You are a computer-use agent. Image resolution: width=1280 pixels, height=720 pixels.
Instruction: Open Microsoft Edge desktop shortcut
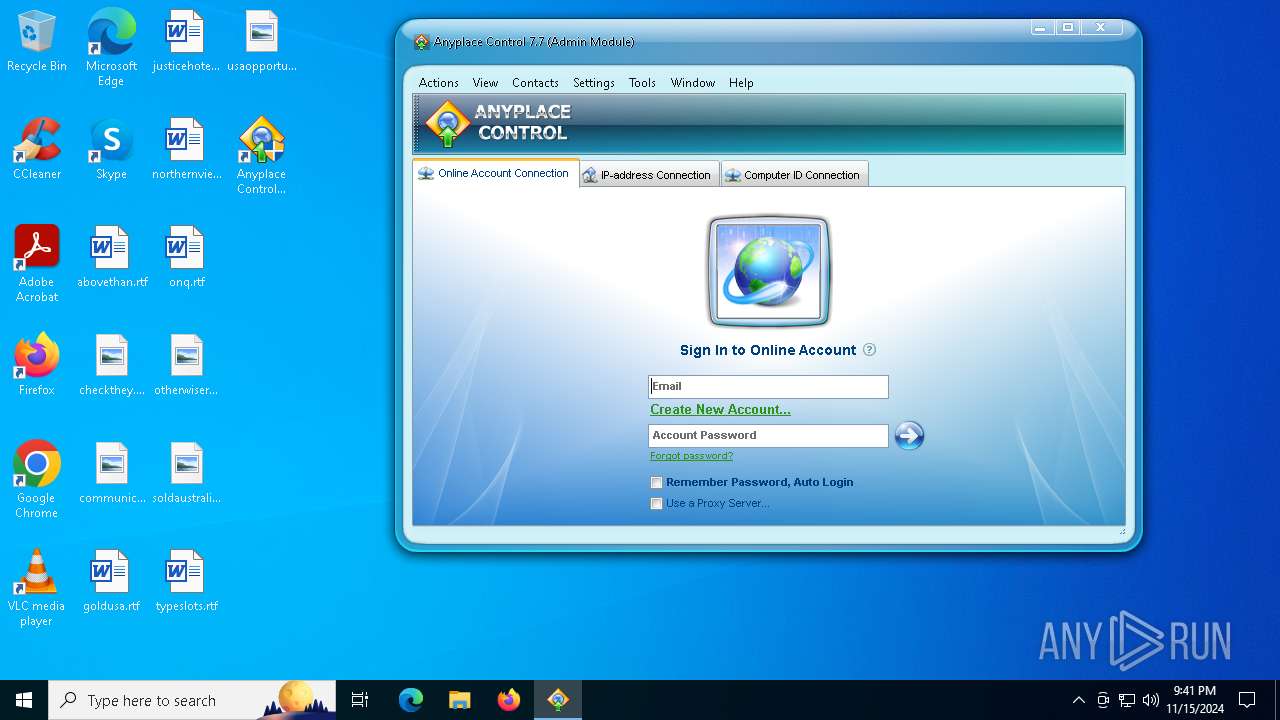click(x=111, y=48)
